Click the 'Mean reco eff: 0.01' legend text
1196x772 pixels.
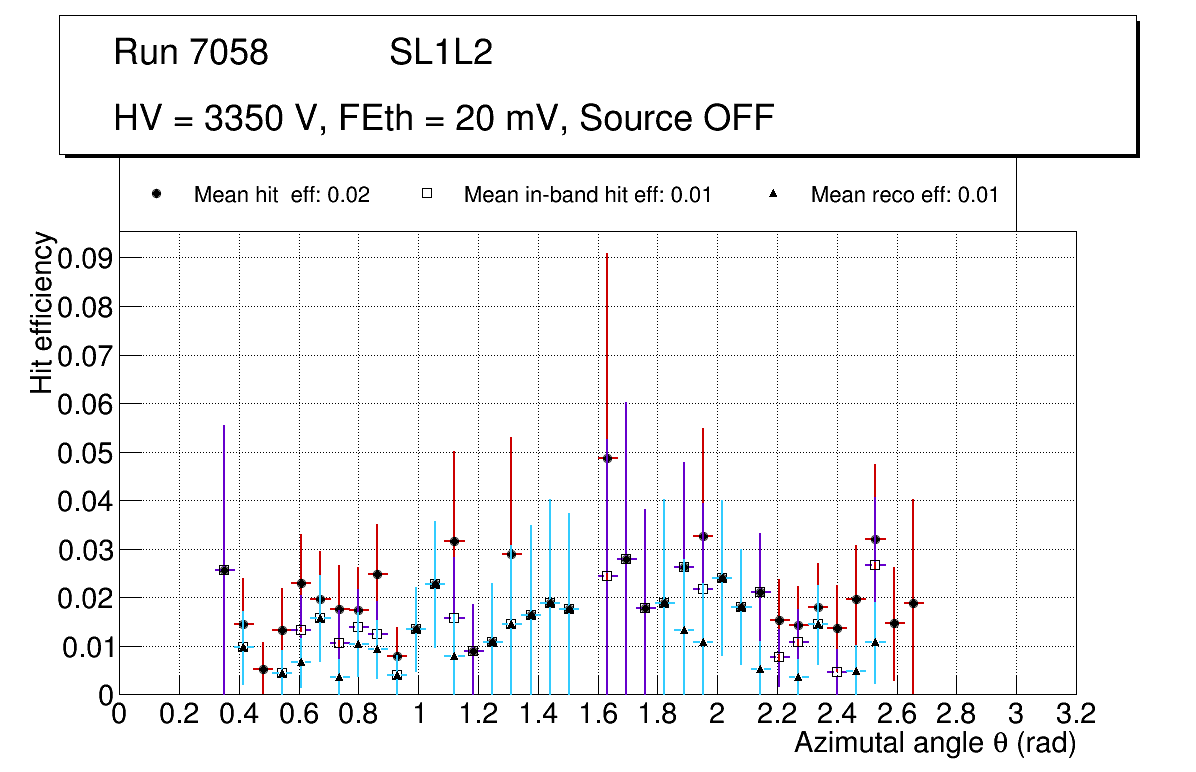904,195
